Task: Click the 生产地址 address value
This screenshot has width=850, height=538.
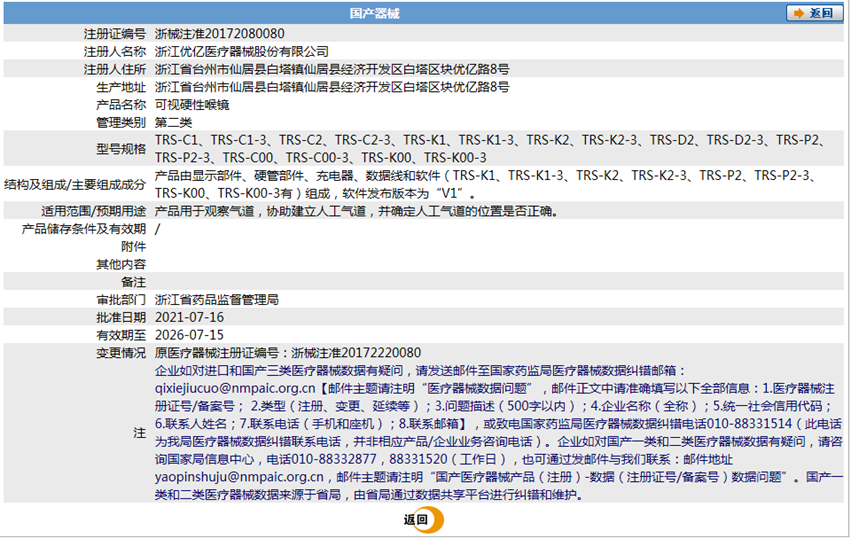Action: tap(332, 87)
